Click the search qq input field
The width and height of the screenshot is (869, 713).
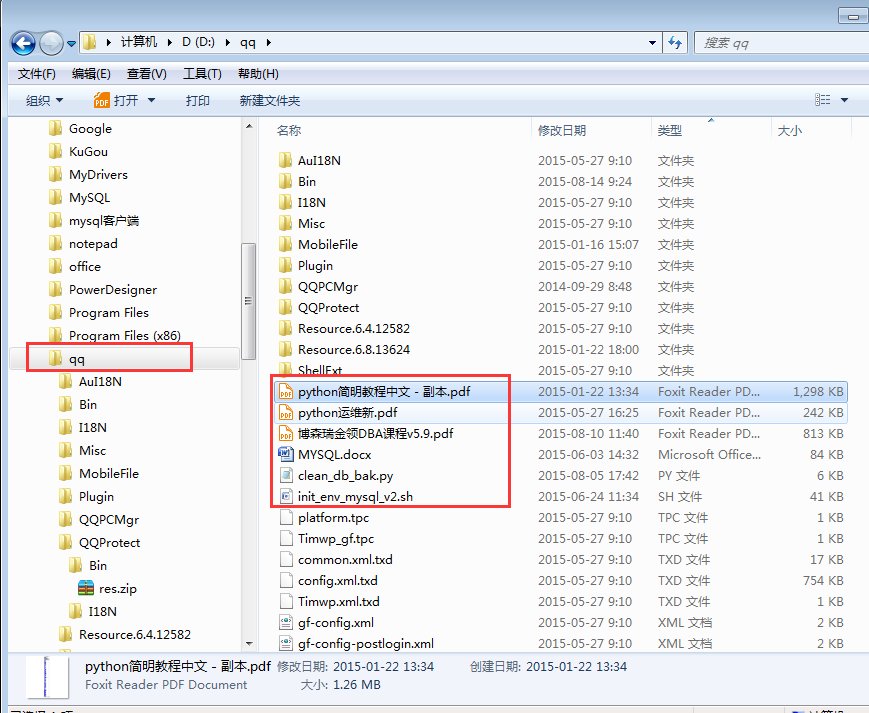(x=781, y=43)
